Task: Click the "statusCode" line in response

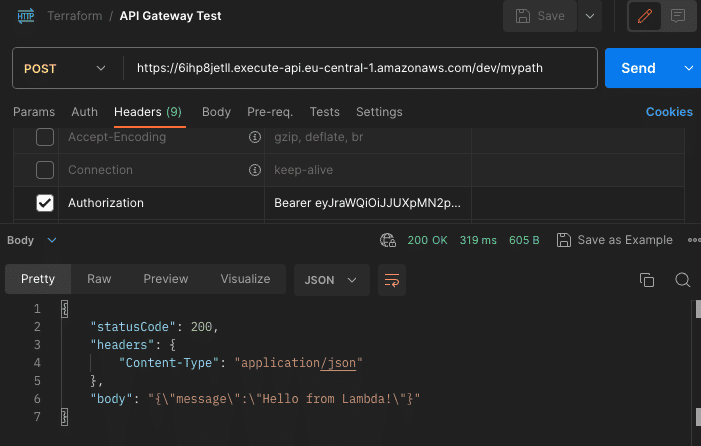Action: pos(154,327)
